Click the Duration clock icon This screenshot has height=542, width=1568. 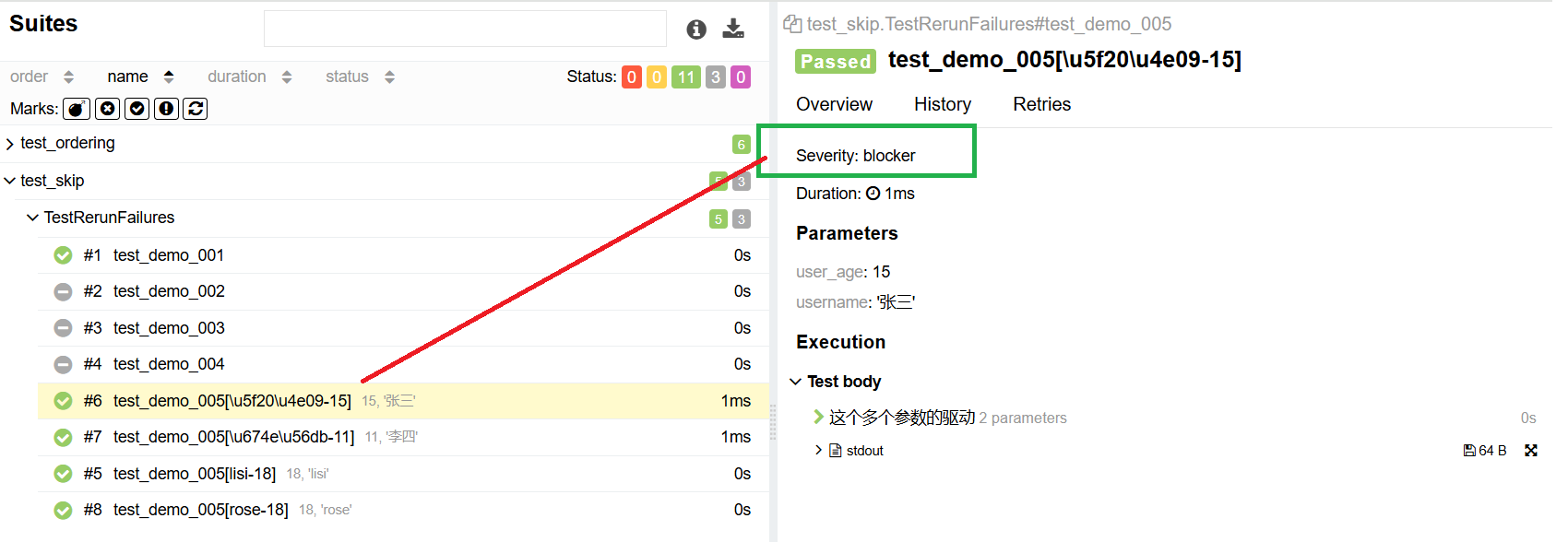(873, 194)
